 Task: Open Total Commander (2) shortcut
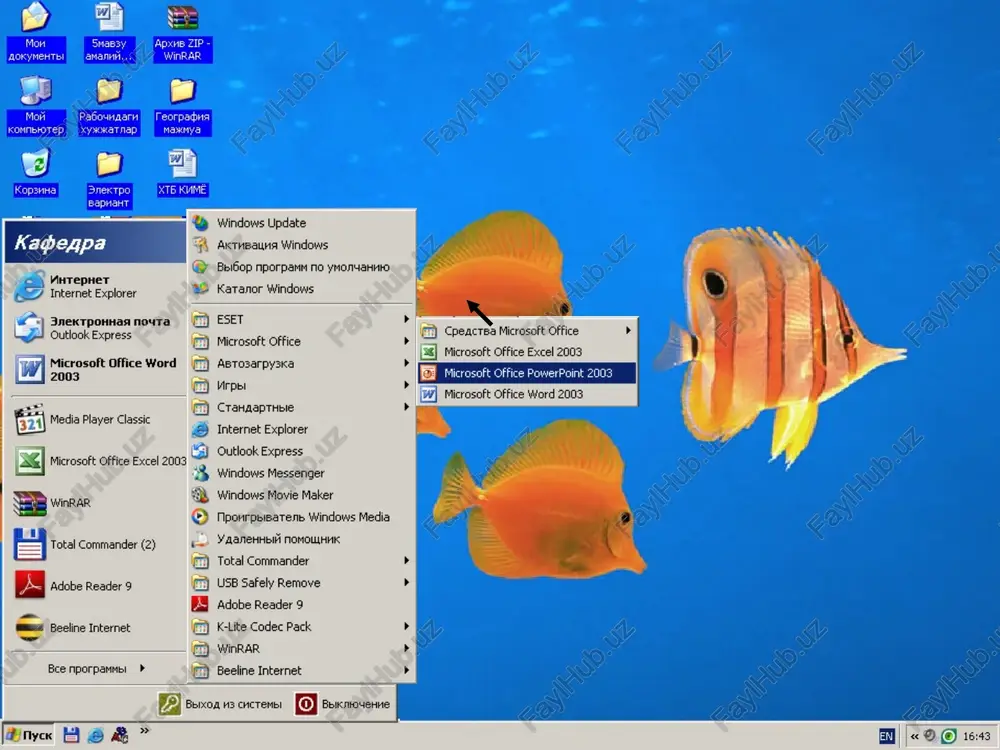pyautogui.click(x=96, y=545)
